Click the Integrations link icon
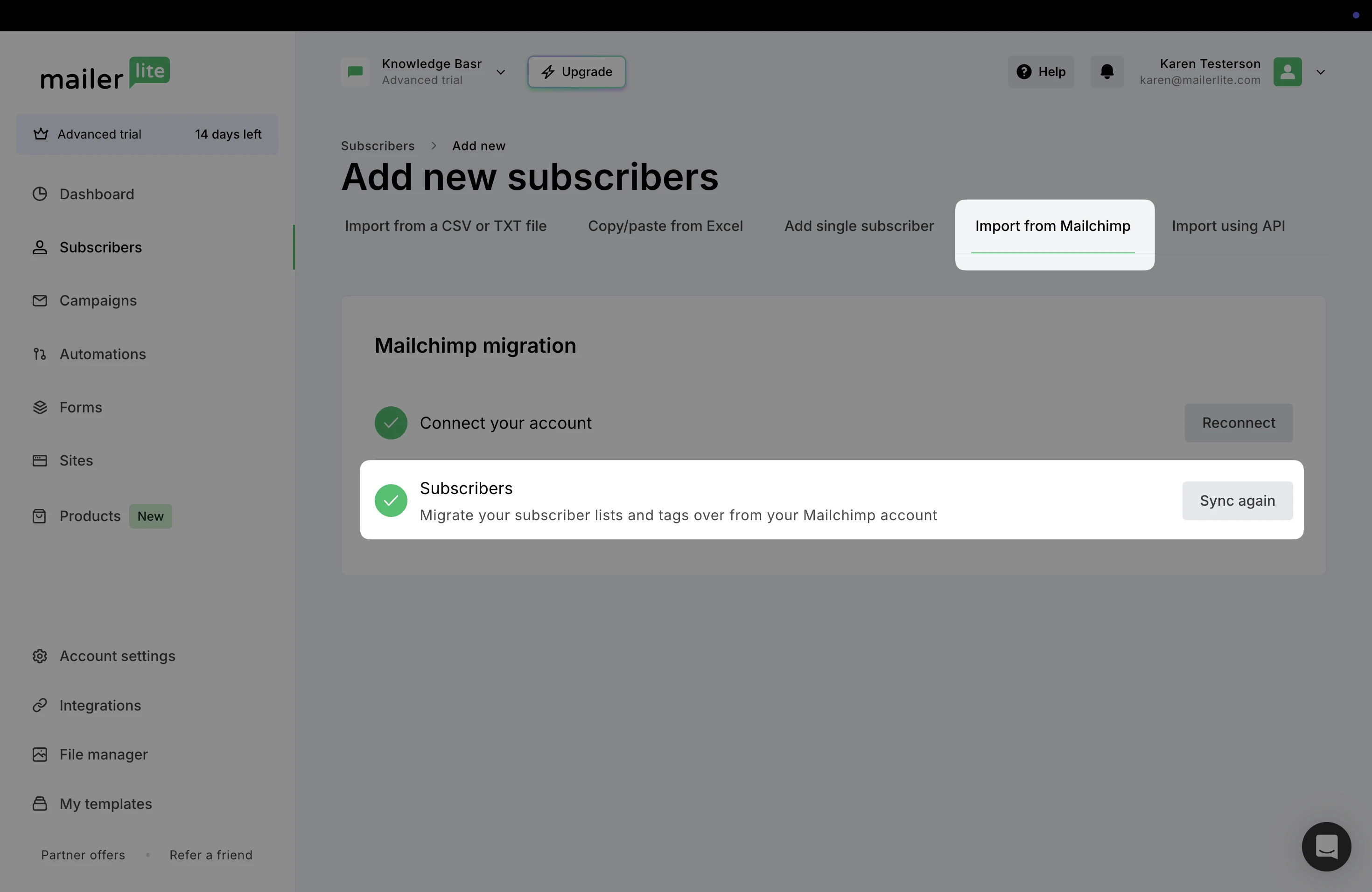 click(x=40, y=705)
